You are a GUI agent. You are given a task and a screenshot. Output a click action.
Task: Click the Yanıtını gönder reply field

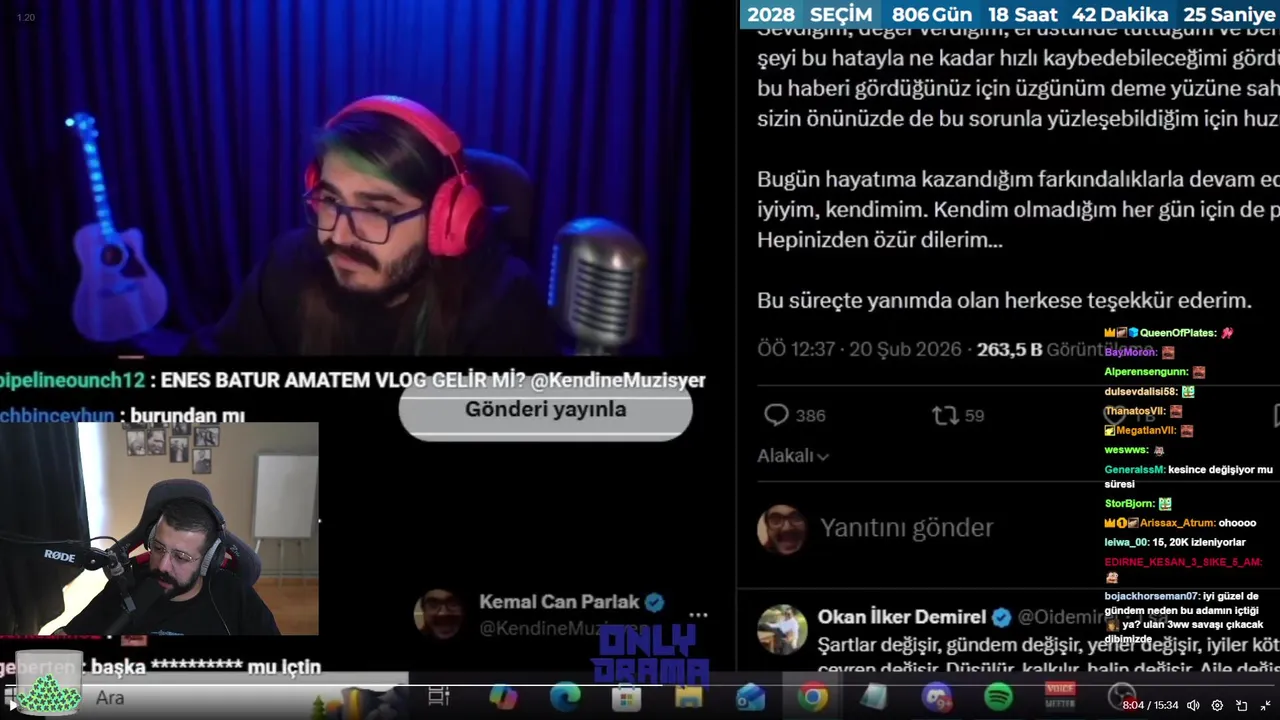coord(906,528)
